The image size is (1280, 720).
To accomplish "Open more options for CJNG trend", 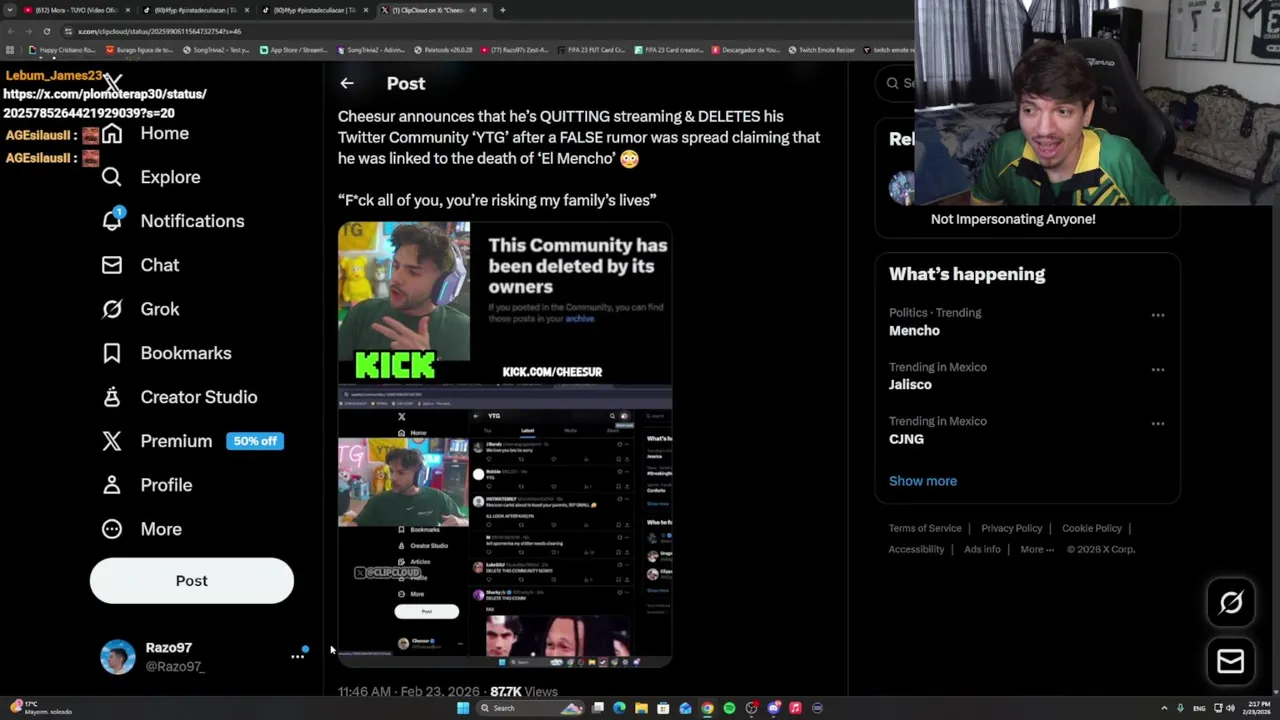I will click(1157, 423).
